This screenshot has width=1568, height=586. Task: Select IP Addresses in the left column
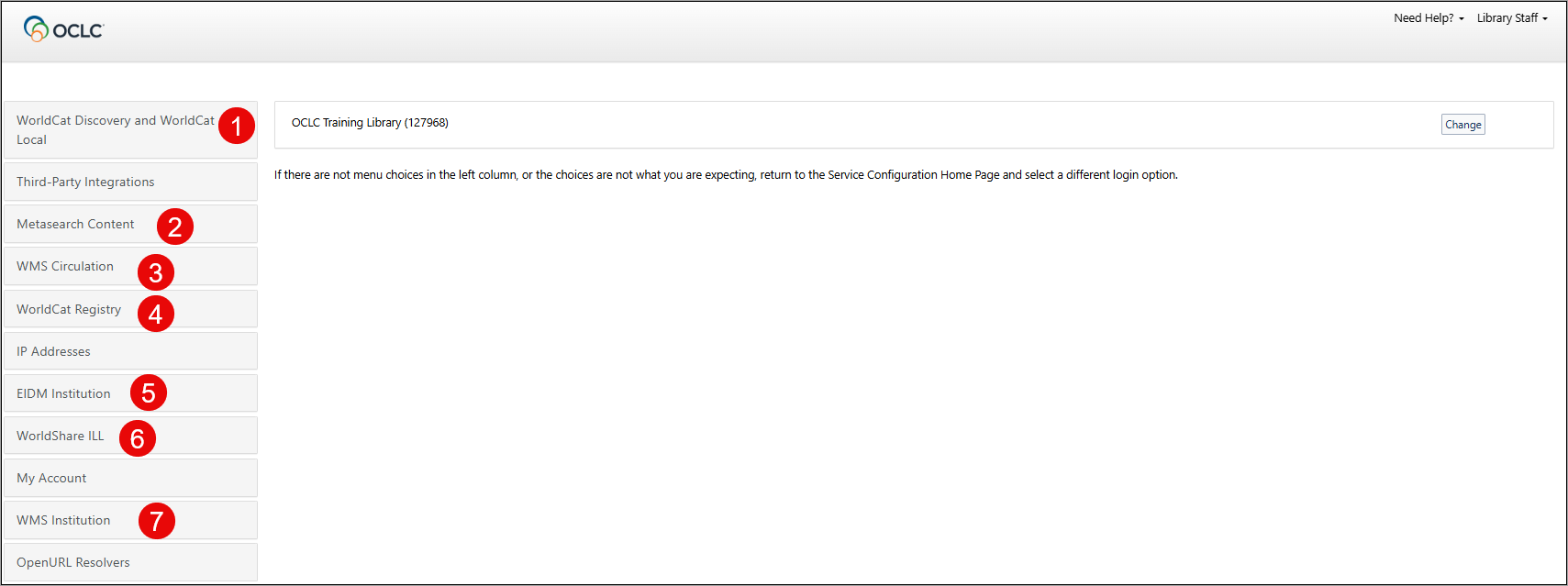(130, 351)
